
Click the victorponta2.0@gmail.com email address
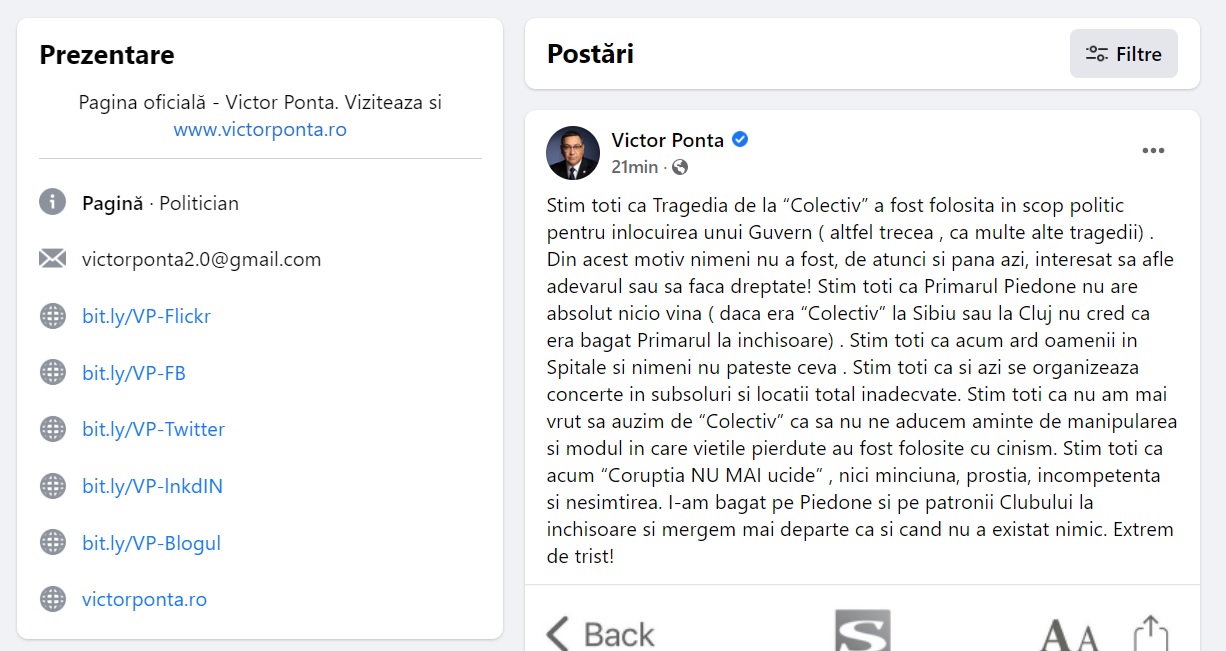click(202, 259)
